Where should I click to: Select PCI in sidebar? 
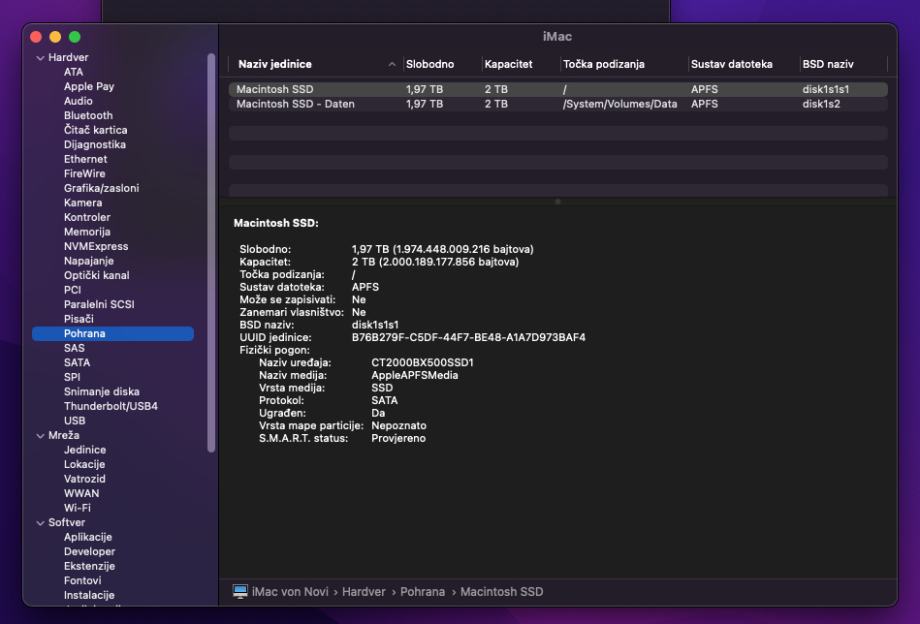(72, 290)
